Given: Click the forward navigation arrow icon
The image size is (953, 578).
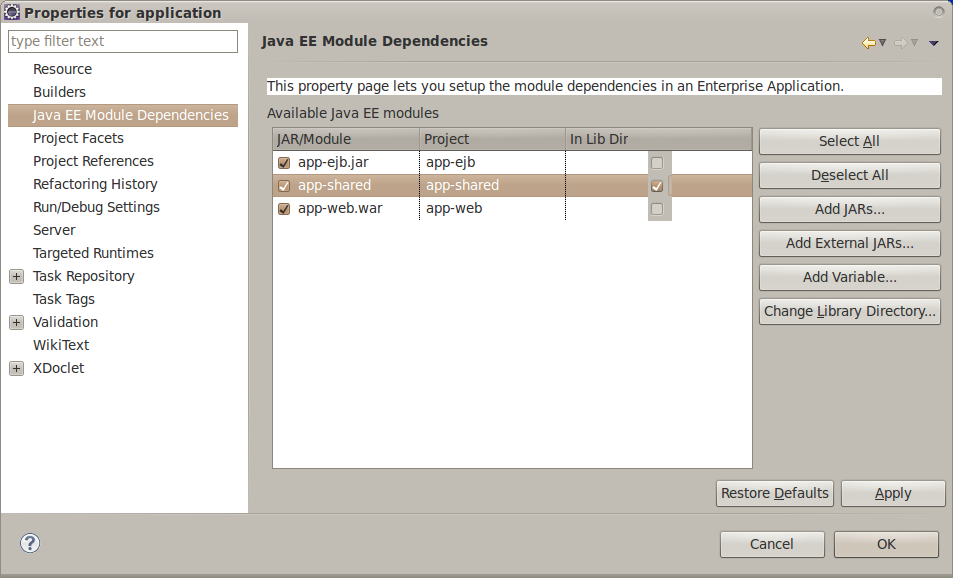Looking at the screenshot, I should (x=901, y=43).
